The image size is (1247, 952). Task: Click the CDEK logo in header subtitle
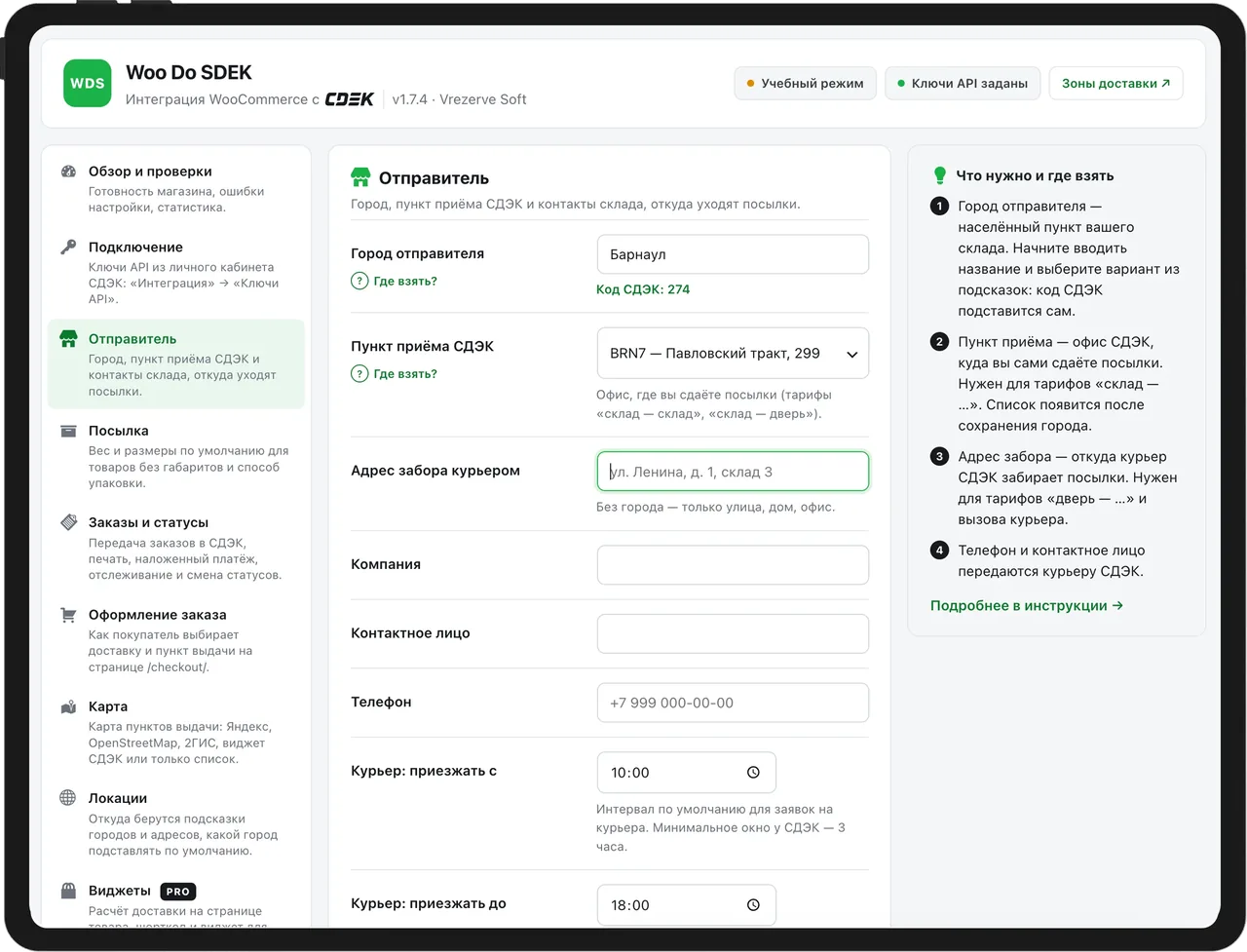click(350, 99)
